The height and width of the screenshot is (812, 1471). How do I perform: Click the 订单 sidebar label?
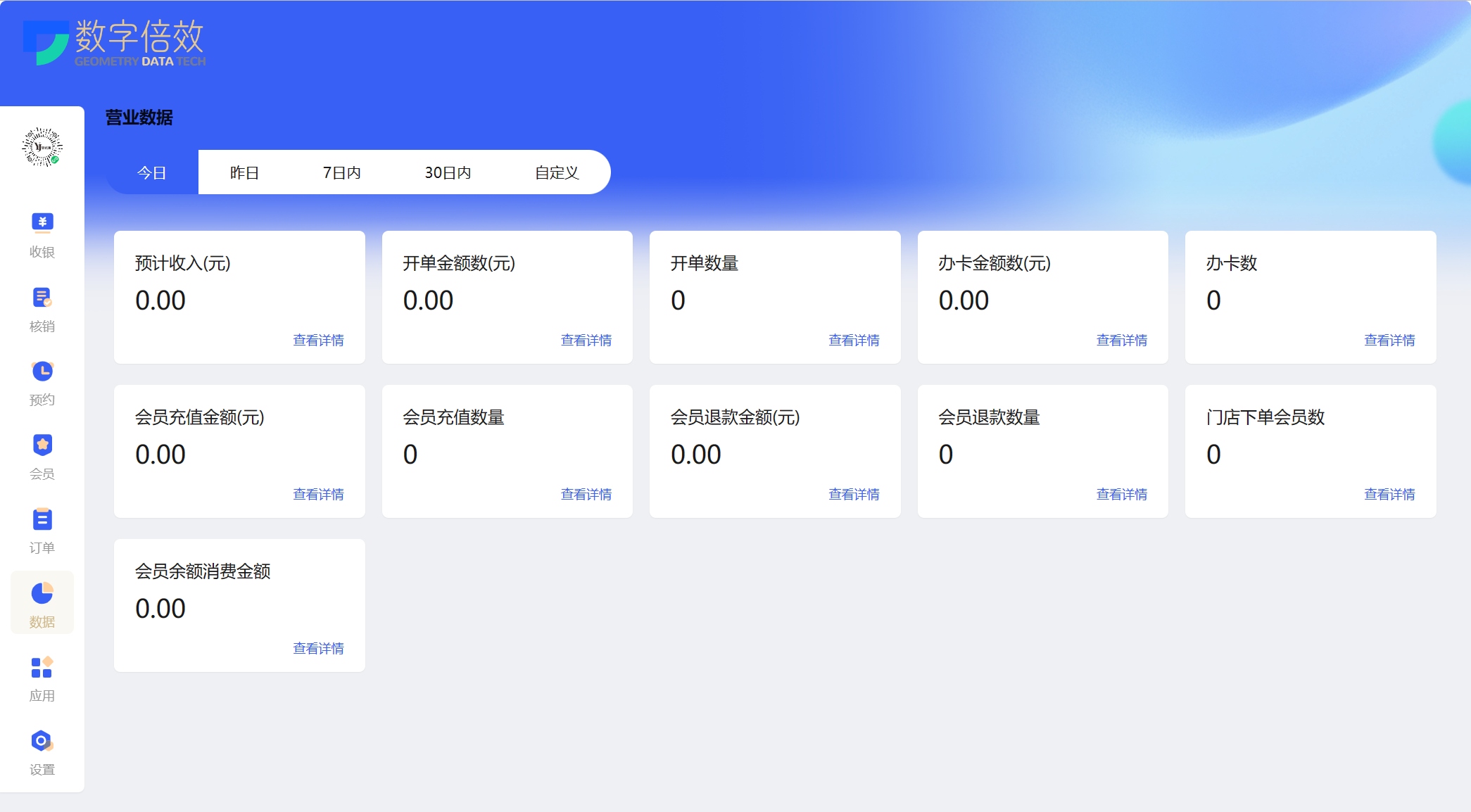pyautogui.click(x=42, y=548)
